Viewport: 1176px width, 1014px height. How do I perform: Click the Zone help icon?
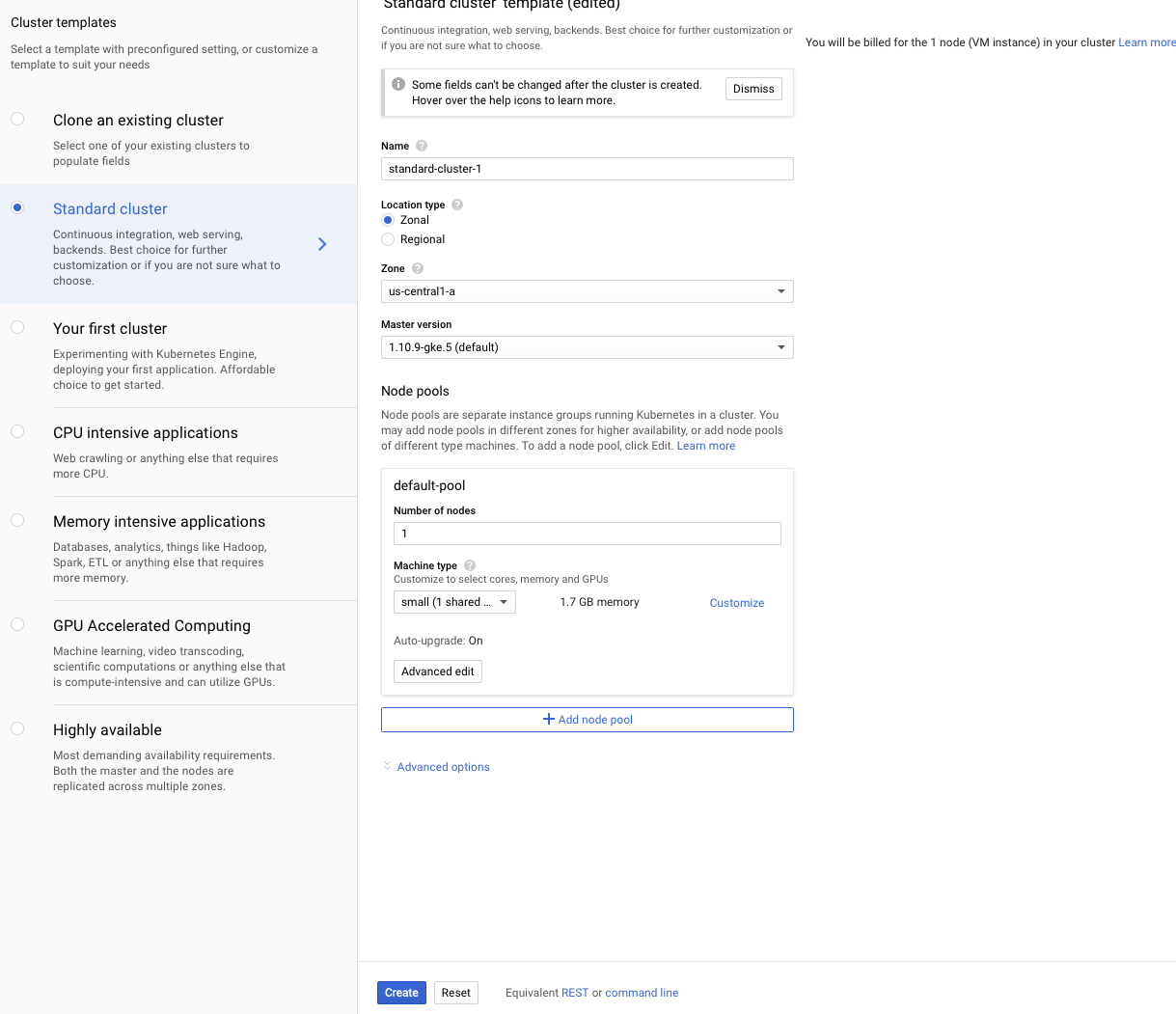click(418, 268)
